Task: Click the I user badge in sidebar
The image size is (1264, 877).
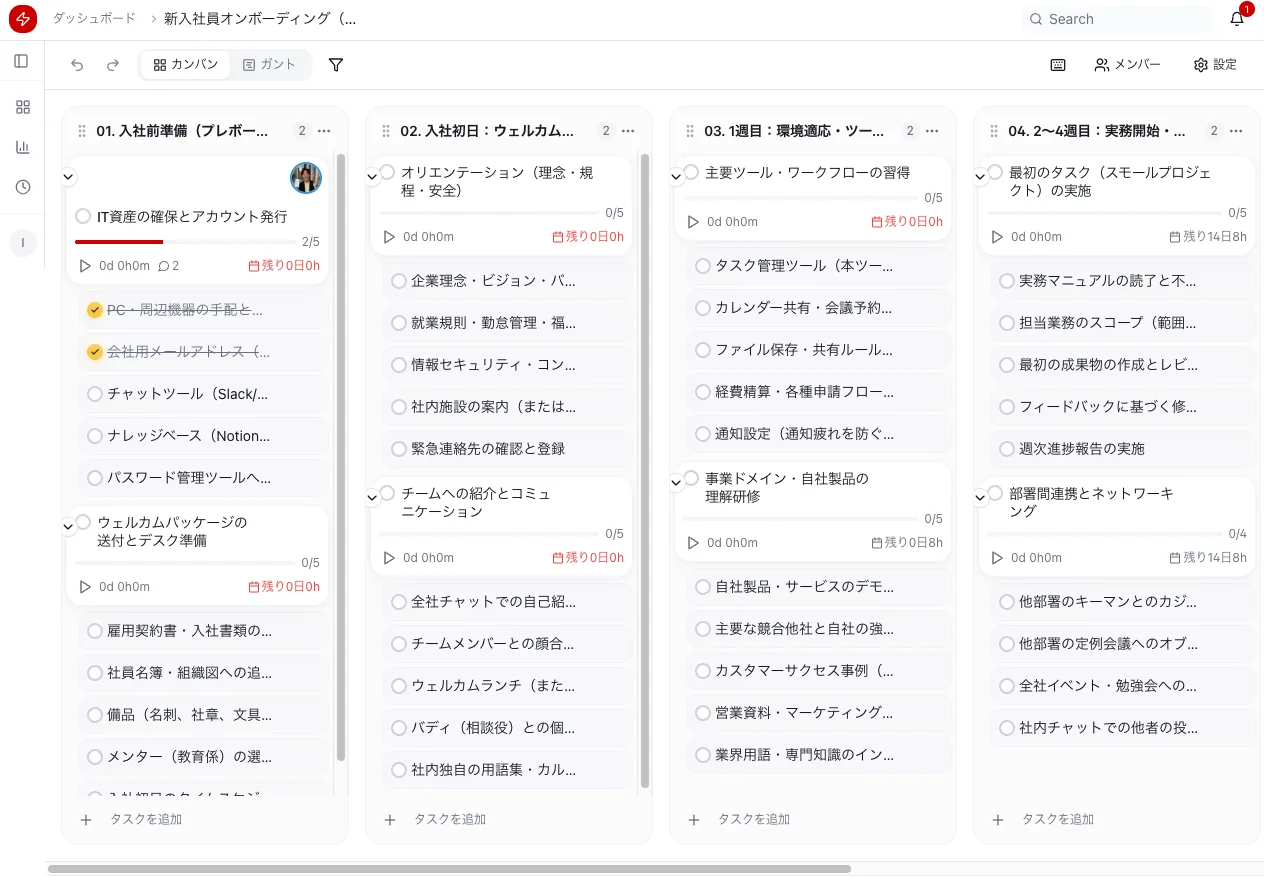Action: (23, 242)
